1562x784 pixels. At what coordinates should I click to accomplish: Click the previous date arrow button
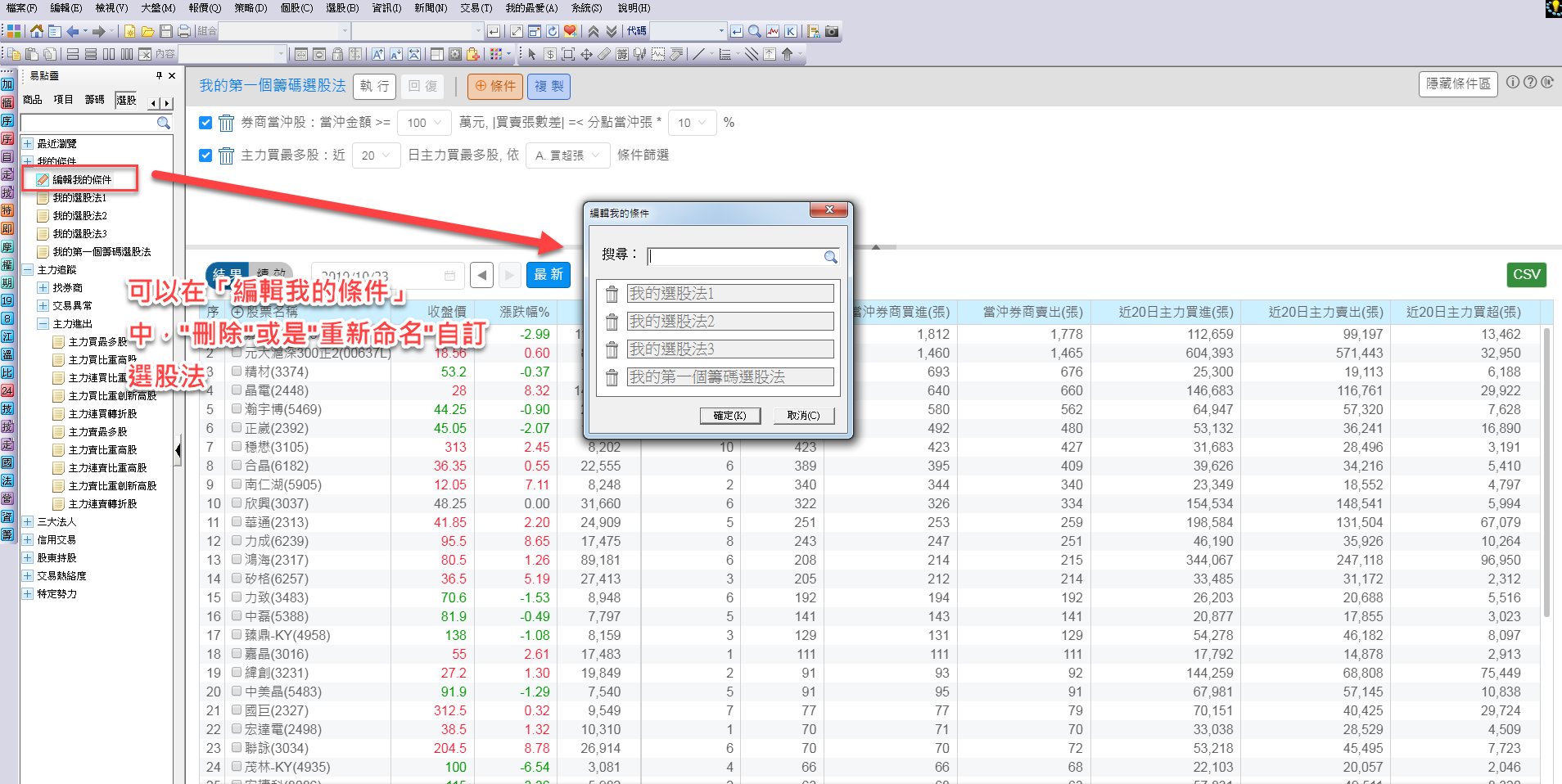pos(482,275)
